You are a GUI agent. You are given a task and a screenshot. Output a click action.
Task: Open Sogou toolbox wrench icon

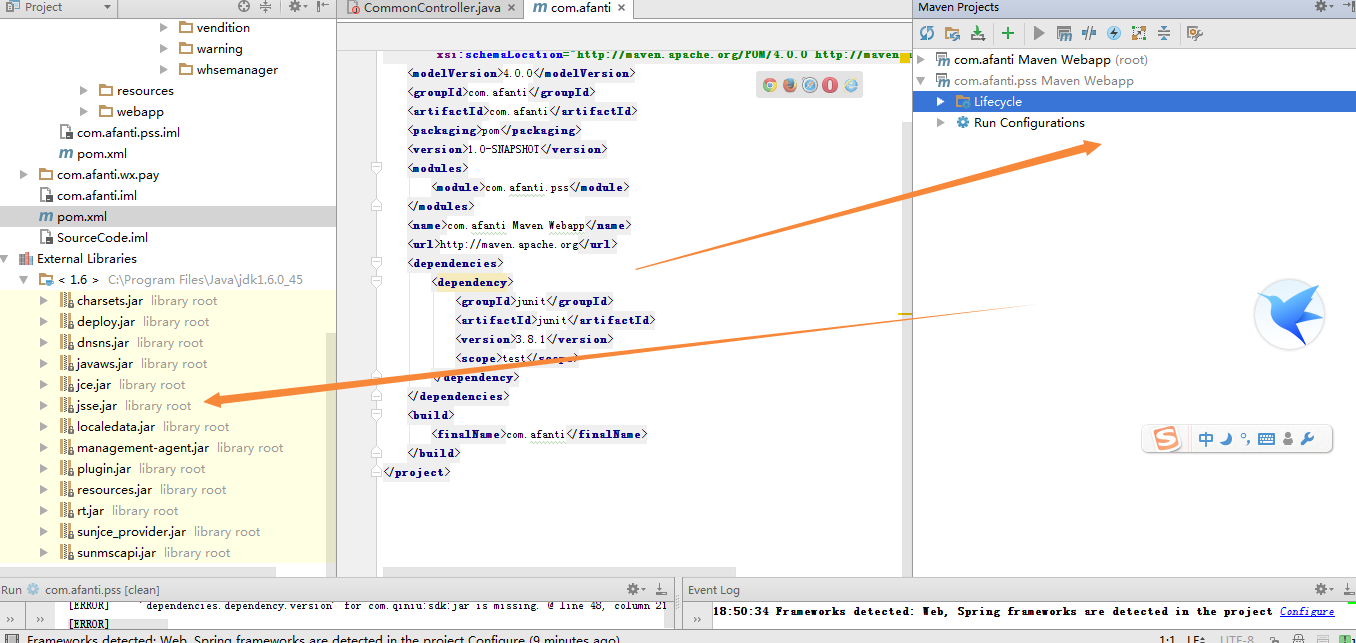1307,439
